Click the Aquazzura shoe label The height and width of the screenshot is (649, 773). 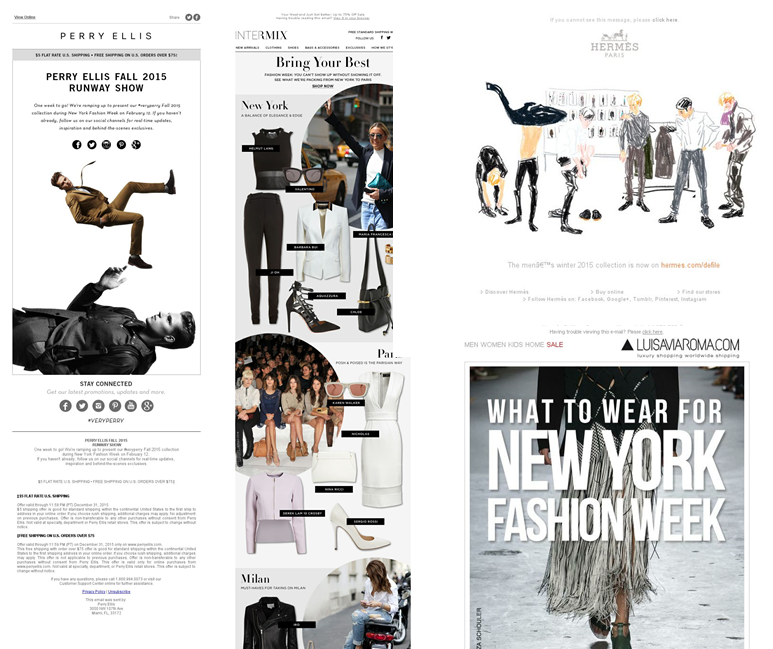pyautogui.click(x=327, y=296)
